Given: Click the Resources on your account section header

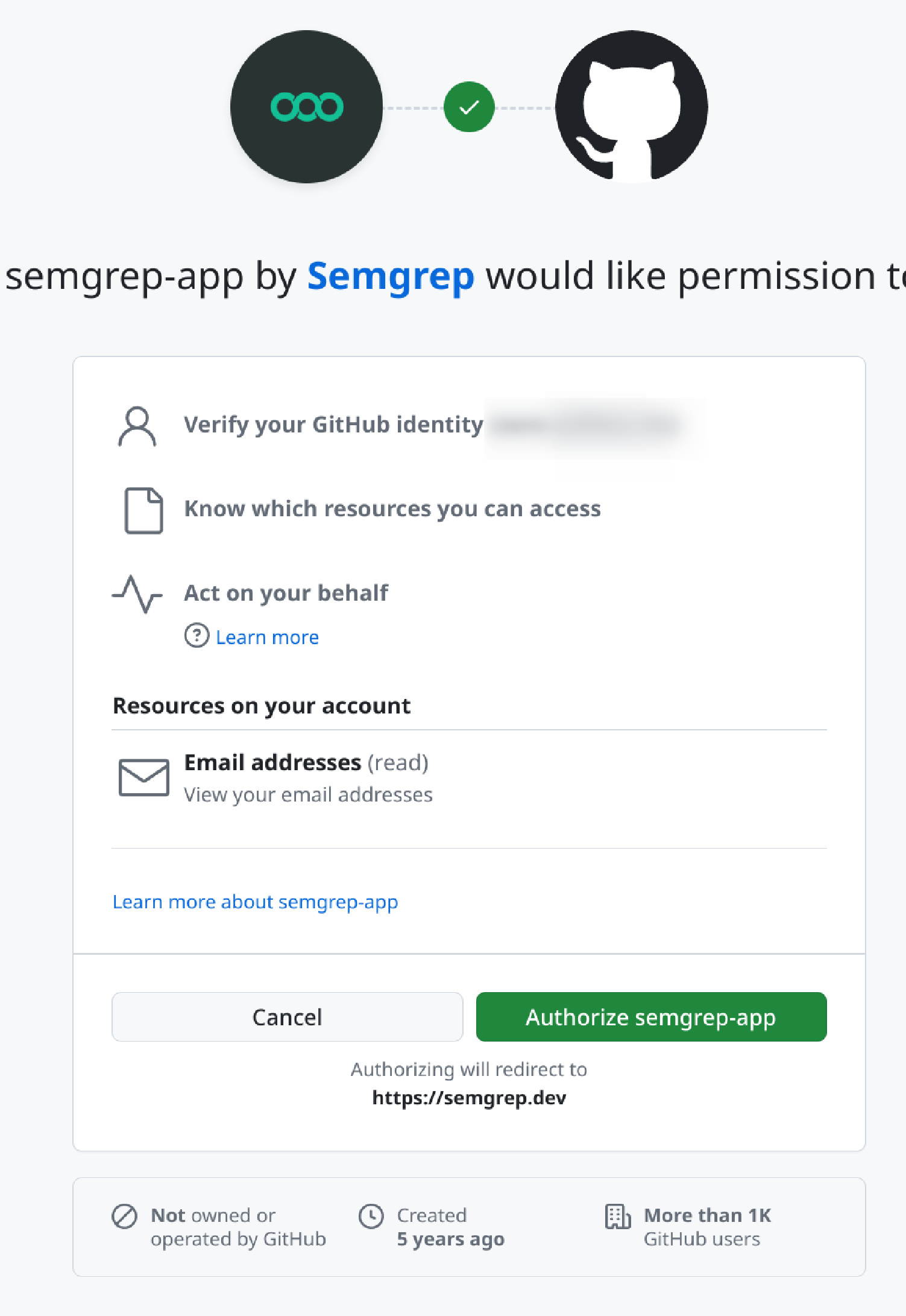Looking at the screenshot, I should pos(261,706).
